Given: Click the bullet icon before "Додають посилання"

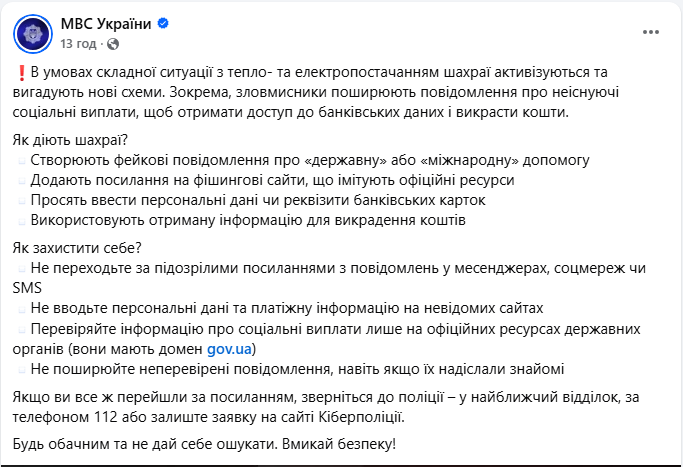Looking at the screenshot, I should (x=22, y=180).
